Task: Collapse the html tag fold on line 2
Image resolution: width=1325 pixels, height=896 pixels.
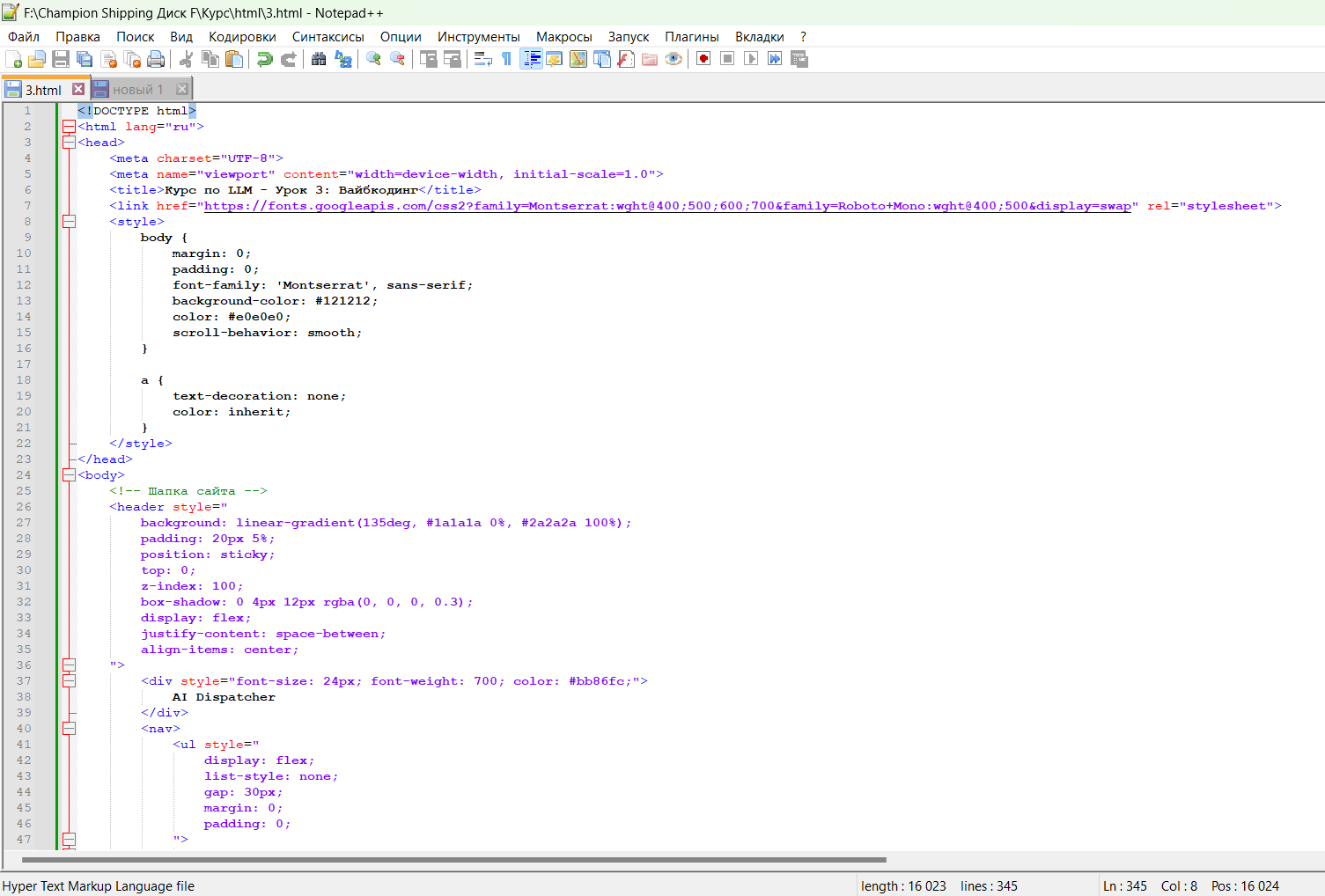Action: pos(69,127)
